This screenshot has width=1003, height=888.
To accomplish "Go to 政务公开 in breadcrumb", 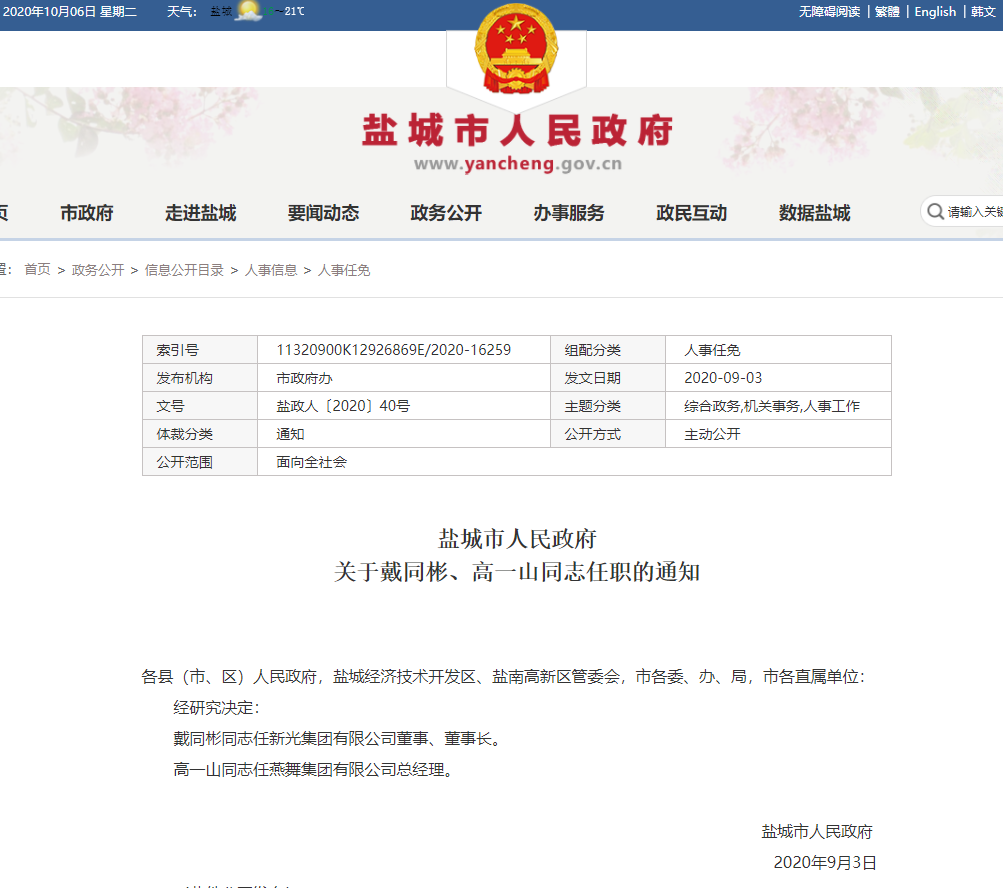I will pyautogui.click(x=98, y=270).
